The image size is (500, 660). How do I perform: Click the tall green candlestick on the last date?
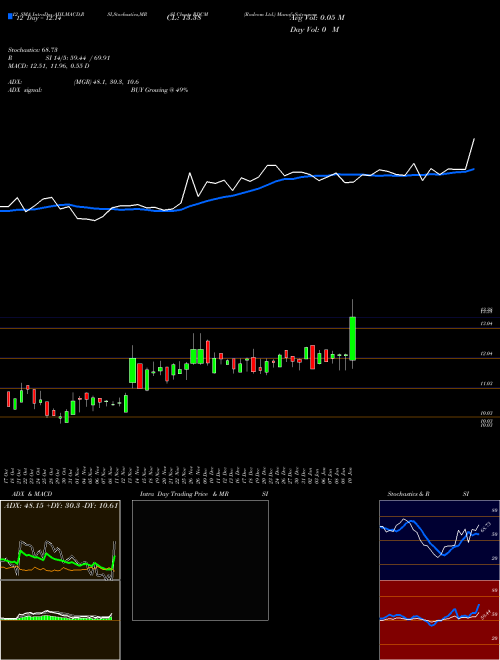[353, 338]
